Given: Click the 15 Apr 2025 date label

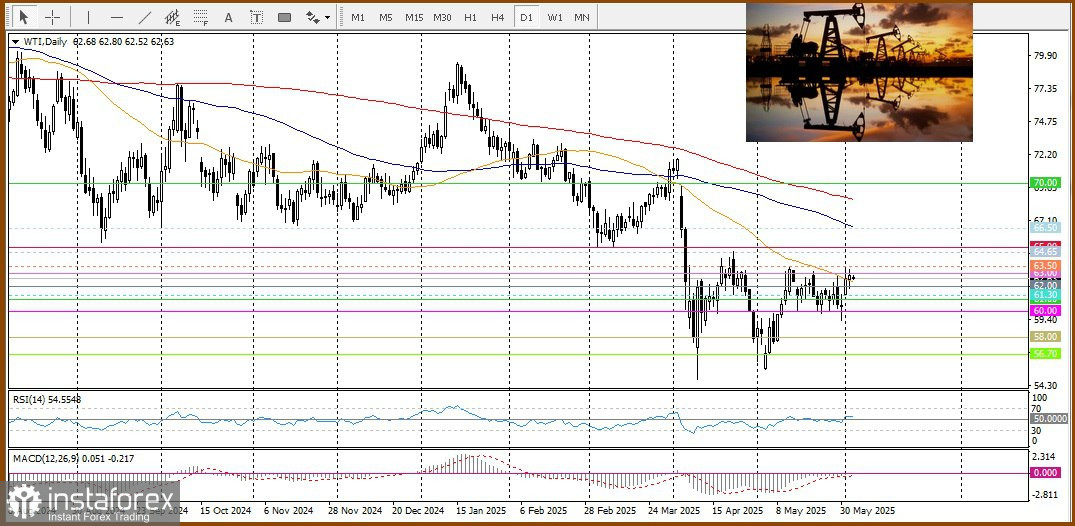Looking at the screenshot, I should 738,511.
